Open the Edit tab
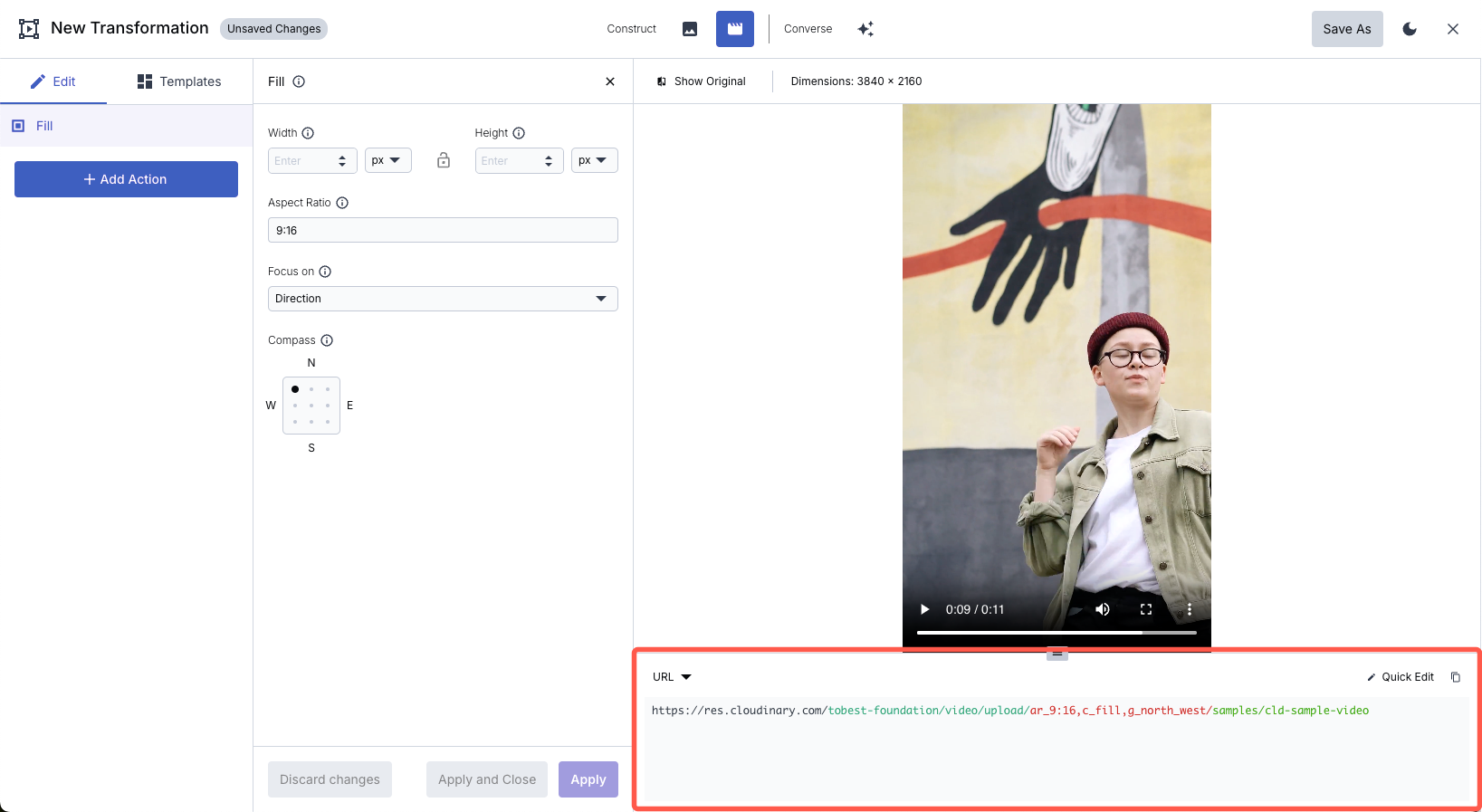 pos(53,81)
